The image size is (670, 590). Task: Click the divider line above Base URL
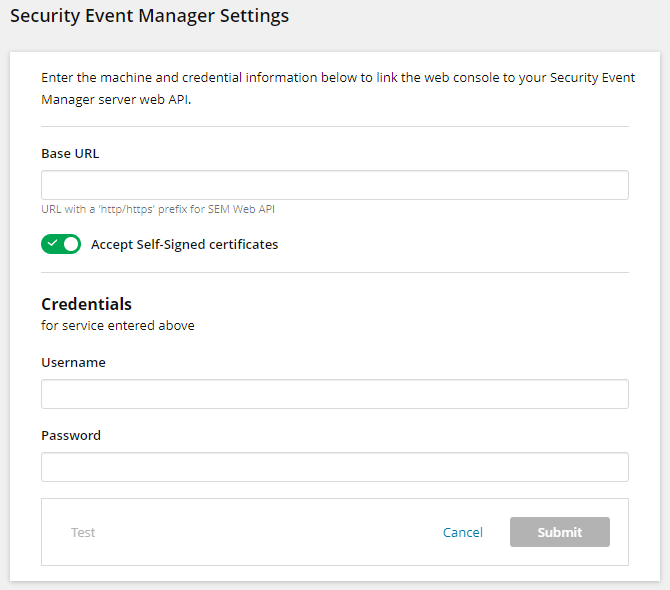(x=334, y=127)
